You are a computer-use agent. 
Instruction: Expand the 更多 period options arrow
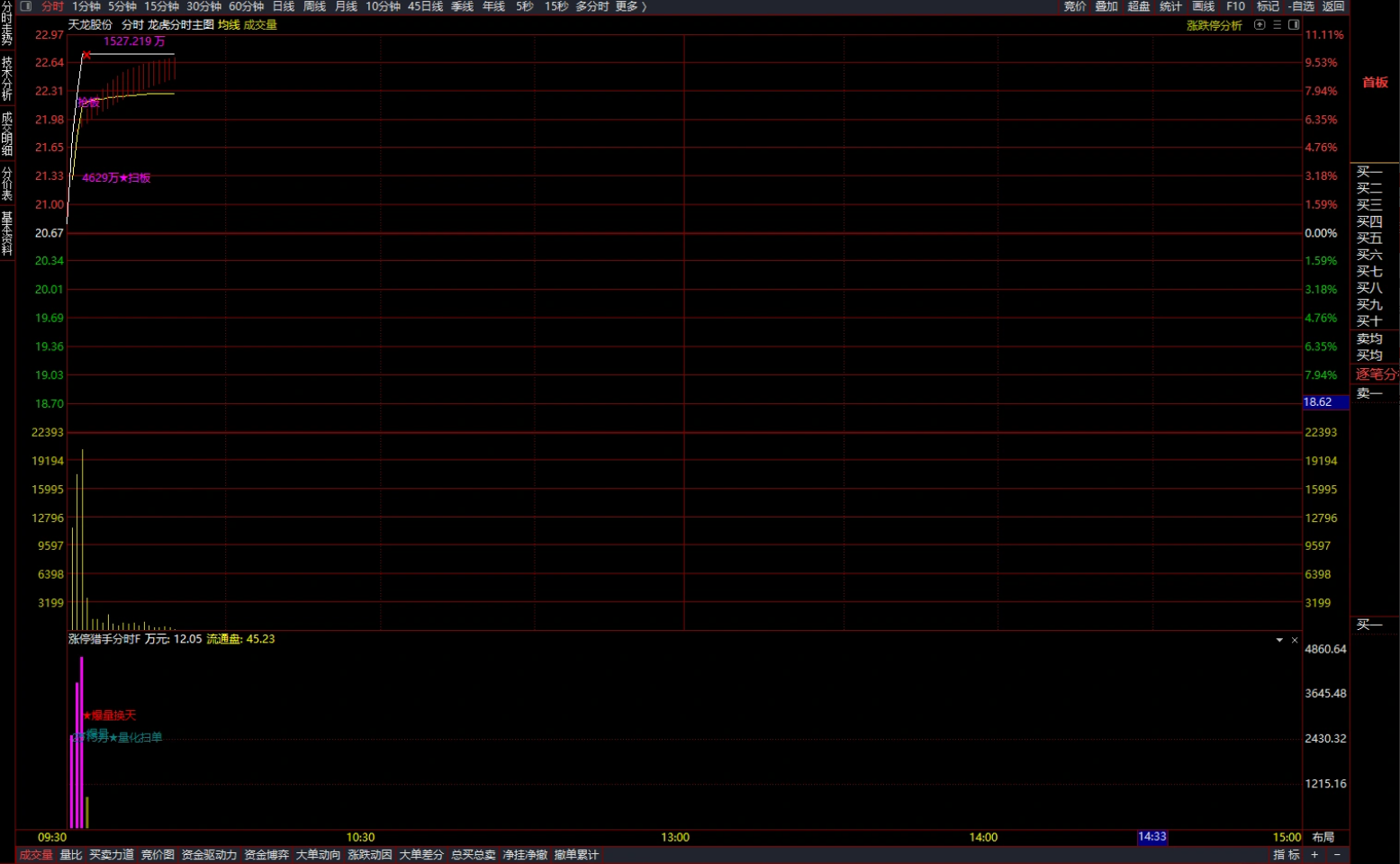pyautogui.click(x=644, y=6)
